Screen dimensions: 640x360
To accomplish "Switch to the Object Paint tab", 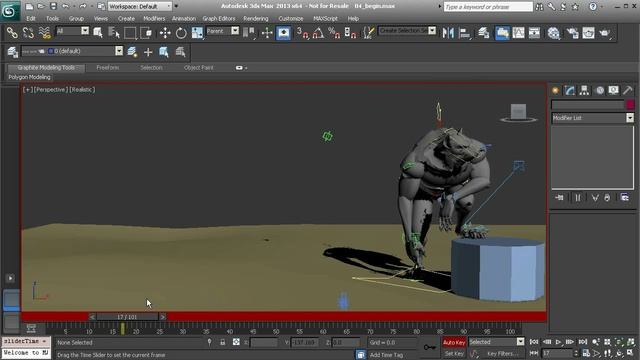I will coord(198,68).
